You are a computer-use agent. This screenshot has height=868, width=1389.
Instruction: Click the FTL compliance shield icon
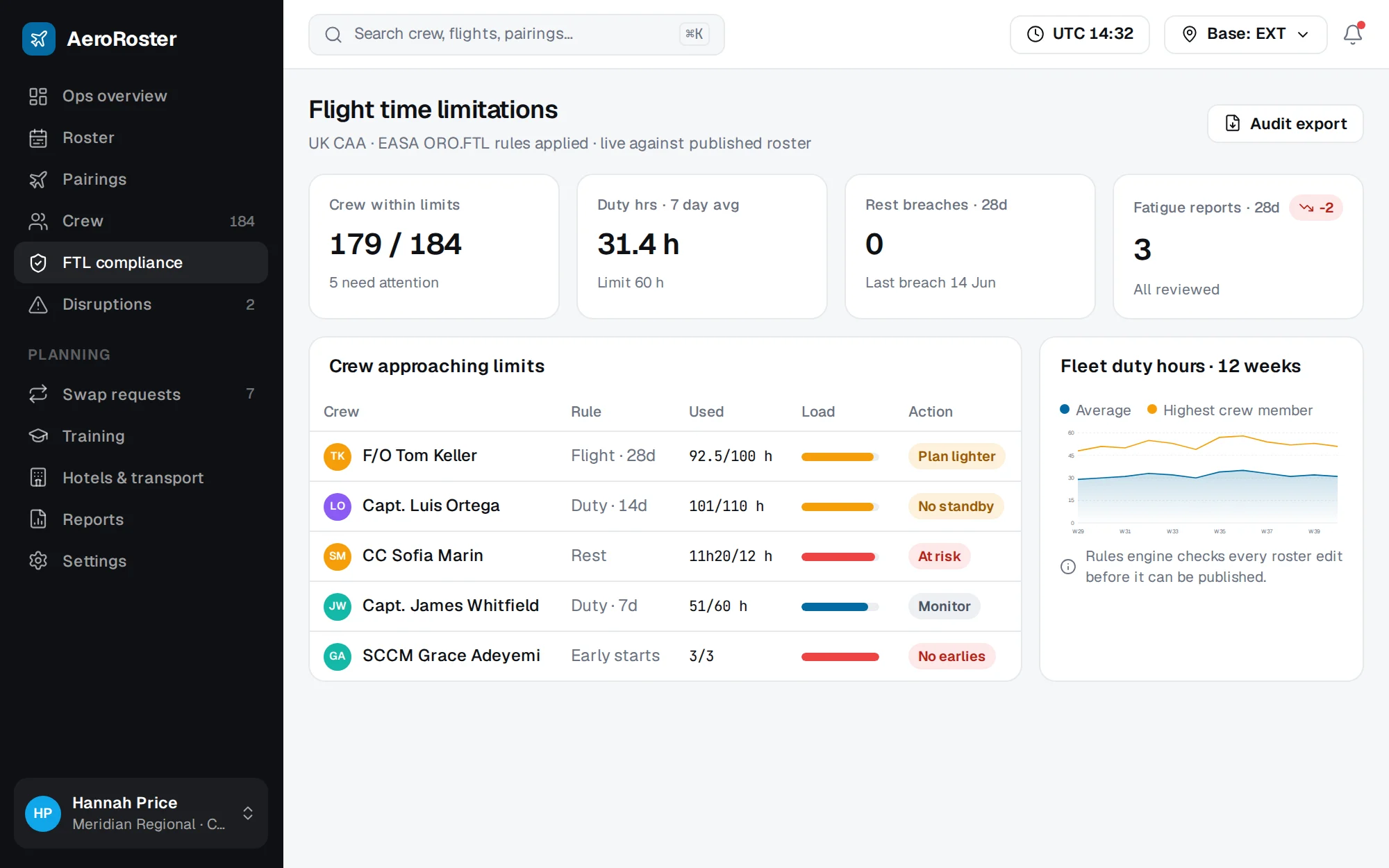coord(38,262)
